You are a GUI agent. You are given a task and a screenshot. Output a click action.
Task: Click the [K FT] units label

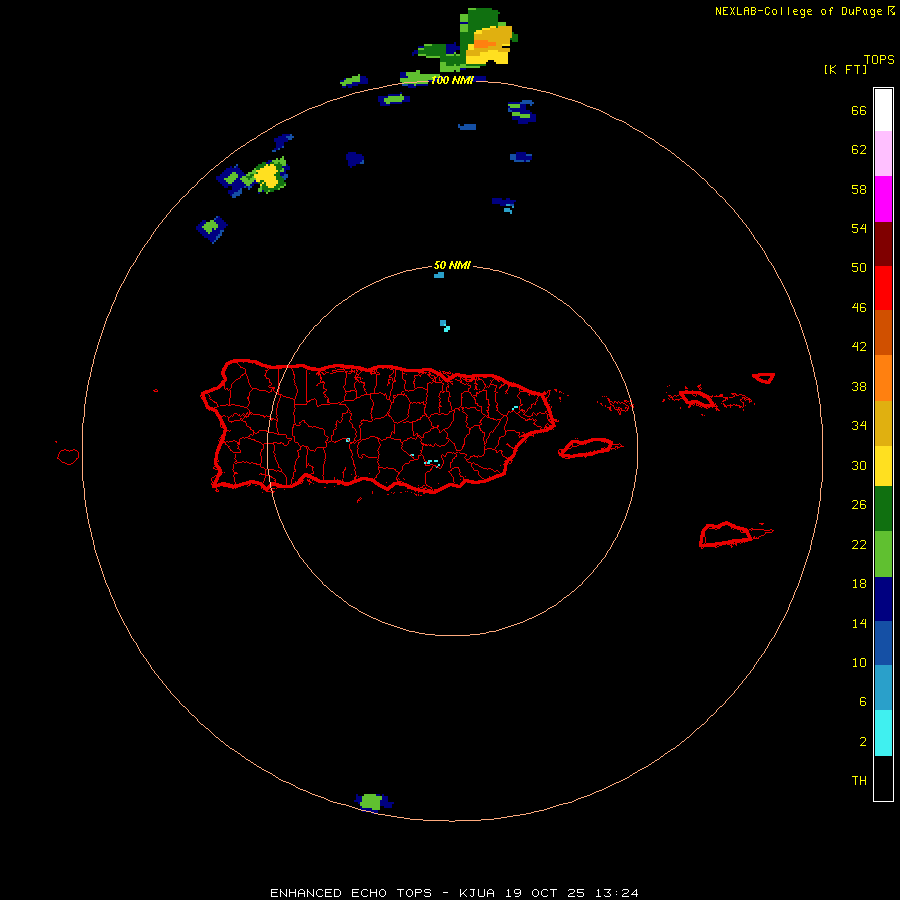click(x=845, y=69)
